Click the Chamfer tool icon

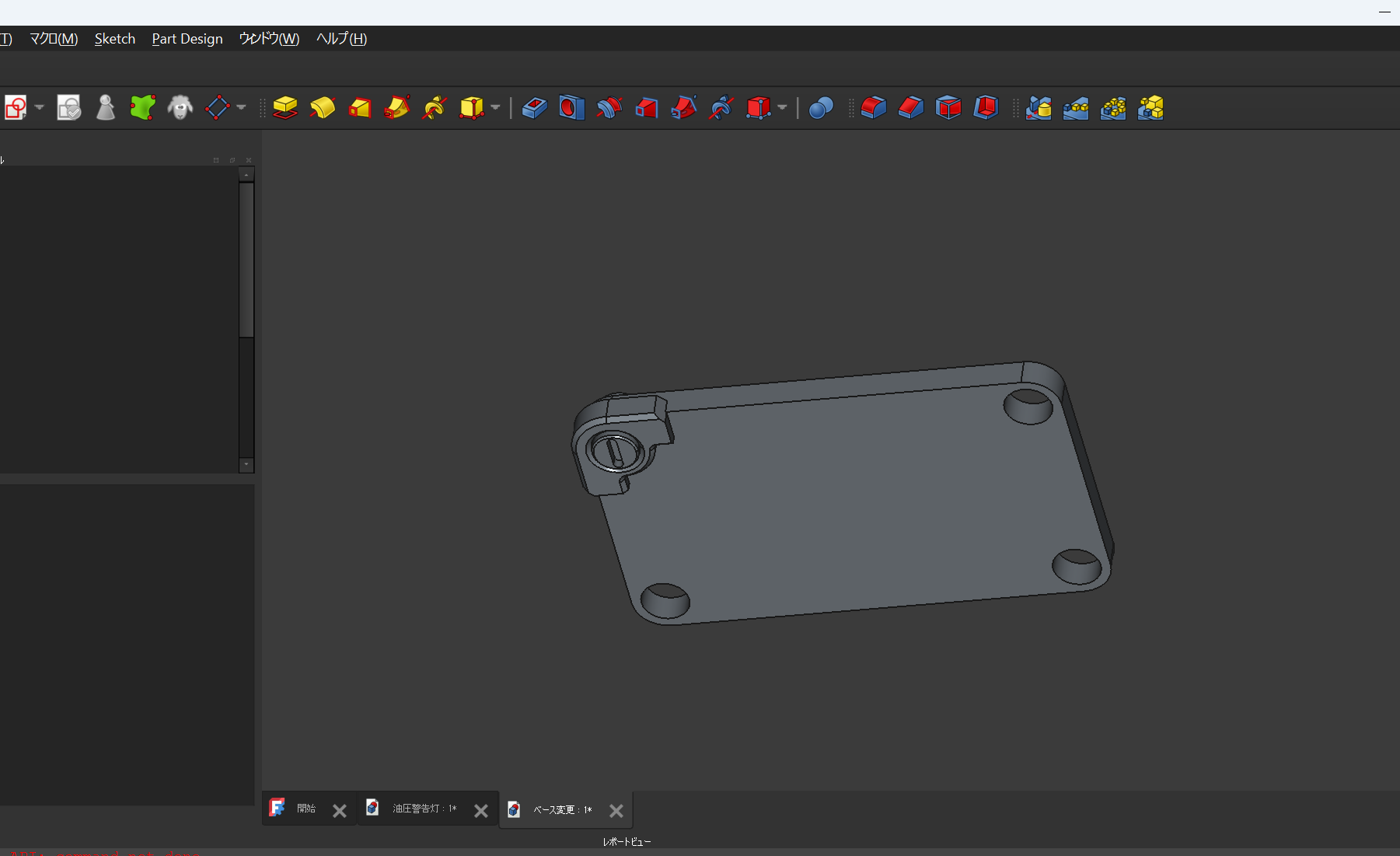pyautogui.click(x=911, y=107)
